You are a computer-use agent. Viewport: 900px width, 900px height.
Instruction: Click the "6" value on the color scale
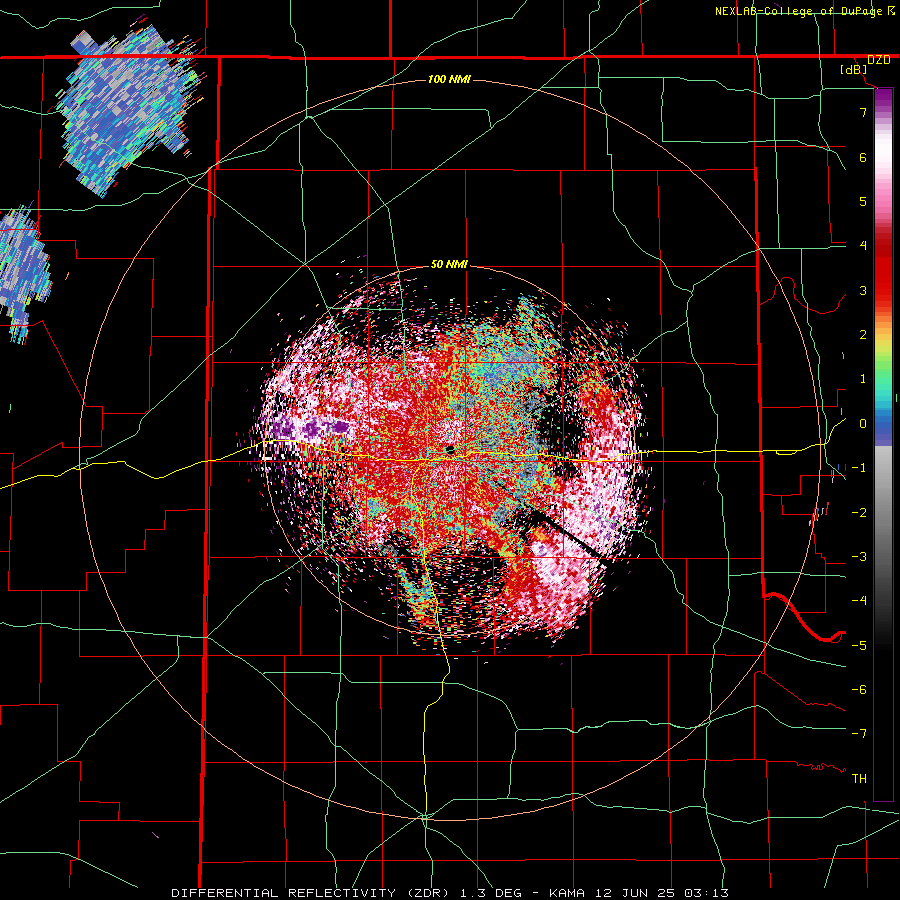(863, 157)
